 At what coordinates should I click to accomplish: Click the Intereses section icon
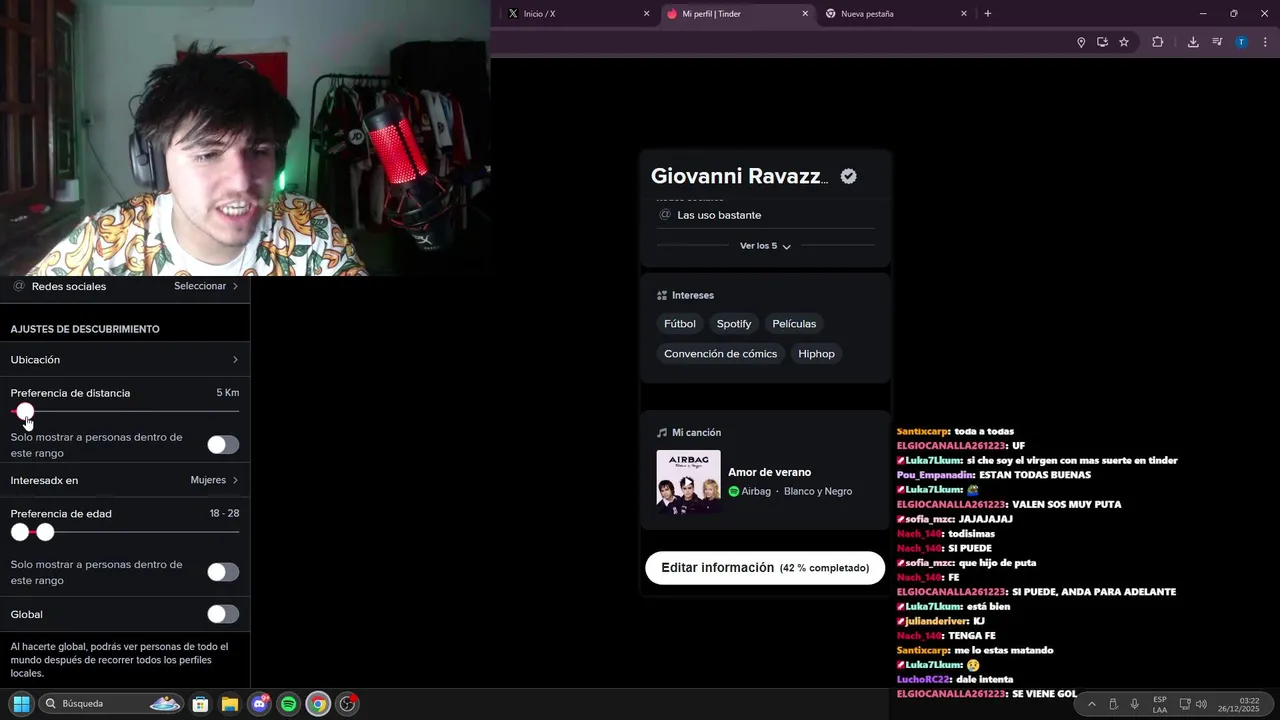662,295
